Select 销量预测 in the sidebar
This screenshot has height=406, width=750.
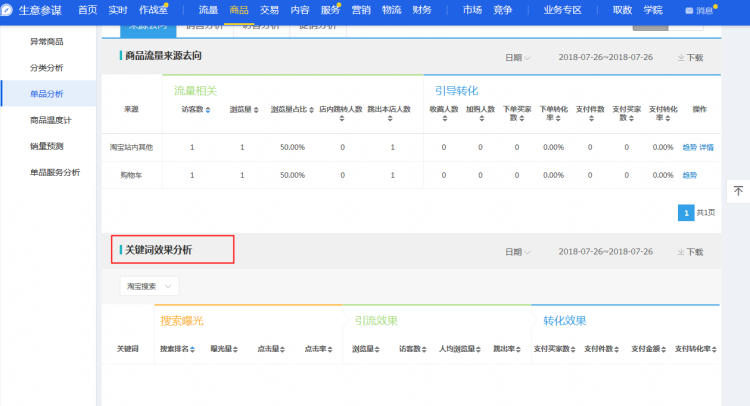pyautogui.click(x=47, y=146)
